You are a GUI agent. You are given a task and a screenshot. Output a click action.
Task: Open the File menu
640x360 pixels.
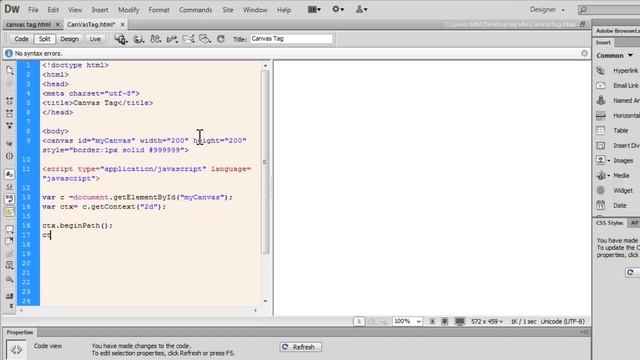[33, 10]
